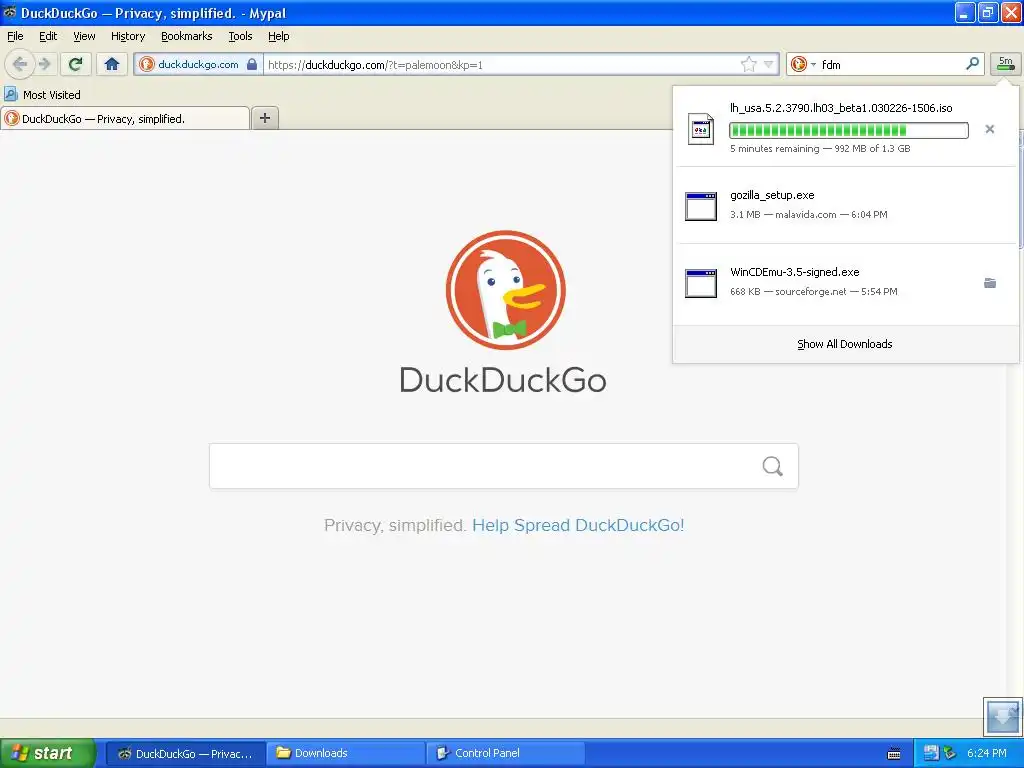Click the system tray clock
Viewport: 1024px width, 768px height.
pos(986,753)
